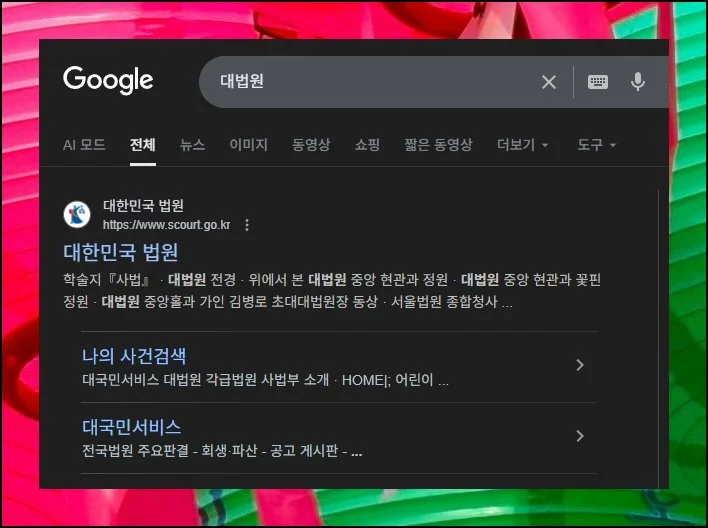Click the 대한민국 법원 site favicon
Image resolution: width=708 pixels, height=528 pixels.
[x=77, y=215]
